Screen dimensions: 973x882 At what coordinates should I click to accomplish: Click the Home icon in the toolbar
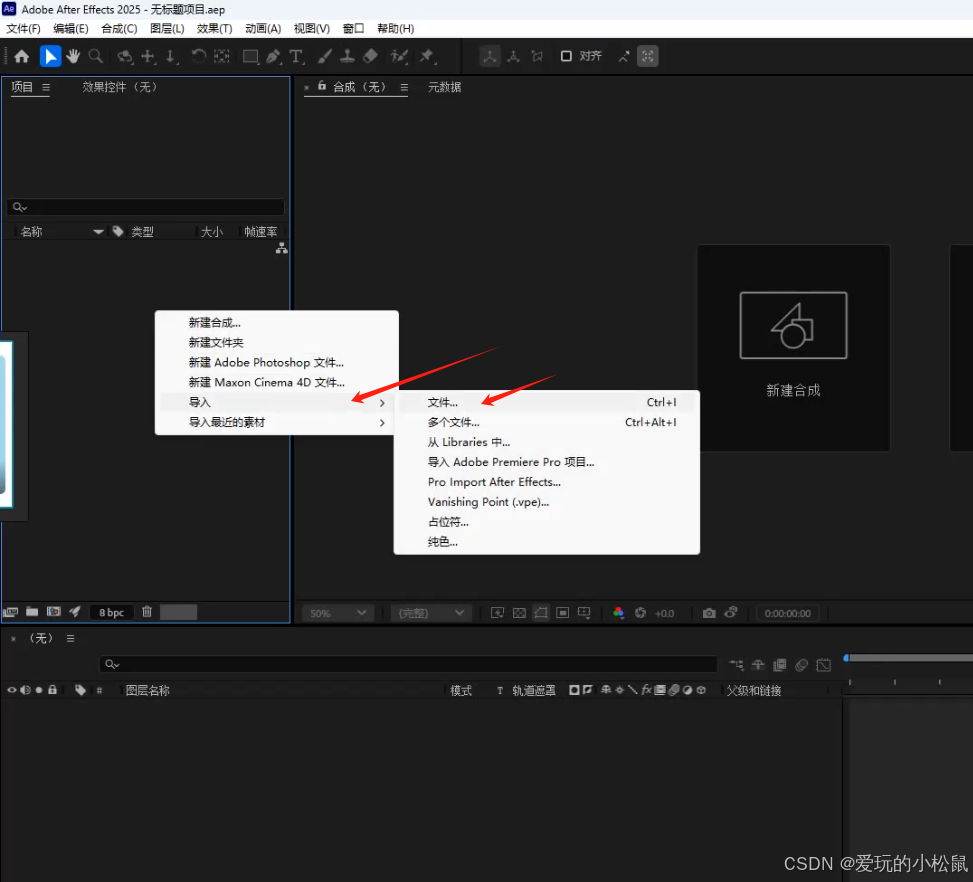pyautogui.click(x=22, y=56)
